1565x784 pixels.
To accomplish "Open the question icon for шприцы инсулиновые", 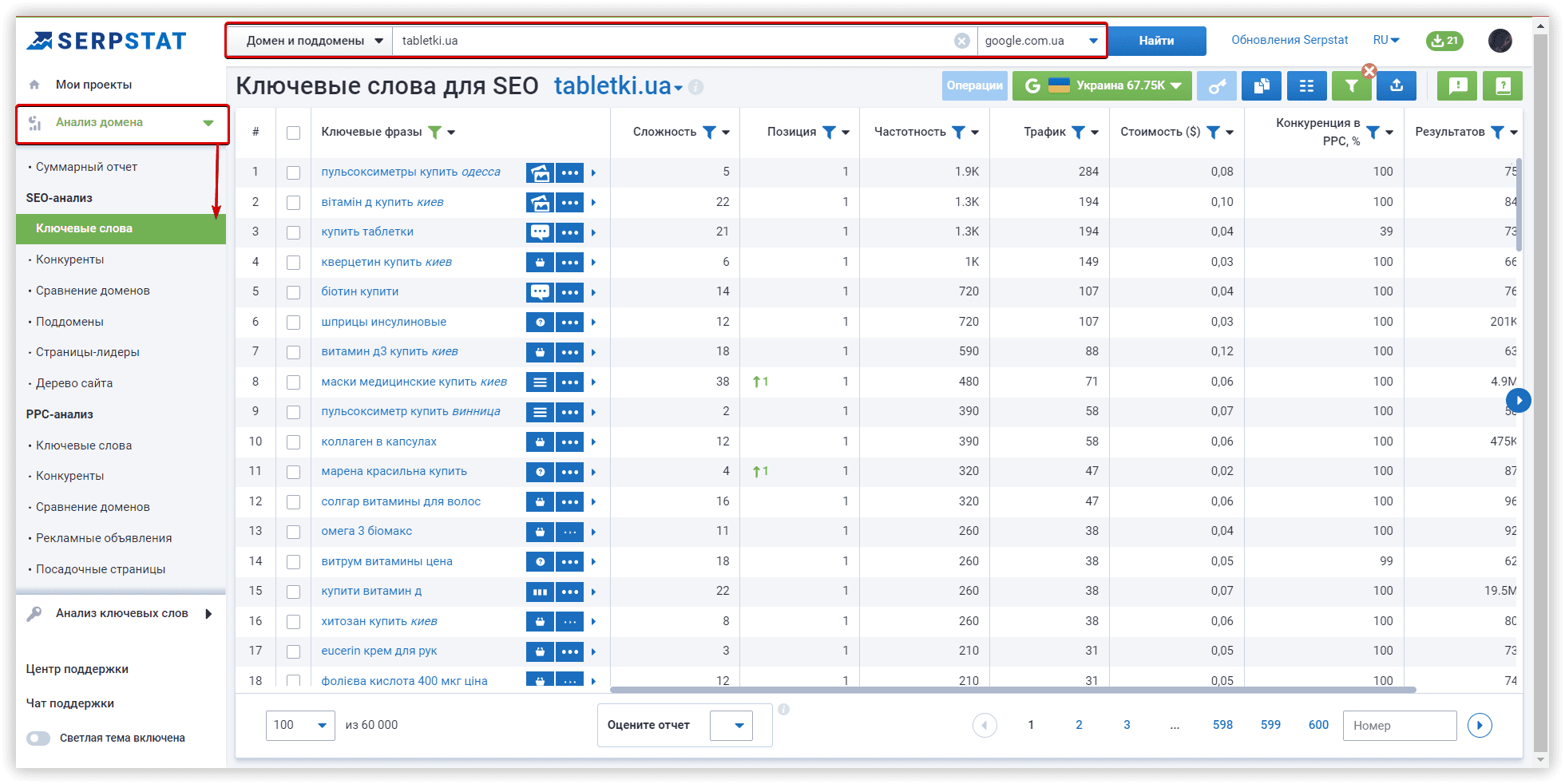I will [541, 323].
